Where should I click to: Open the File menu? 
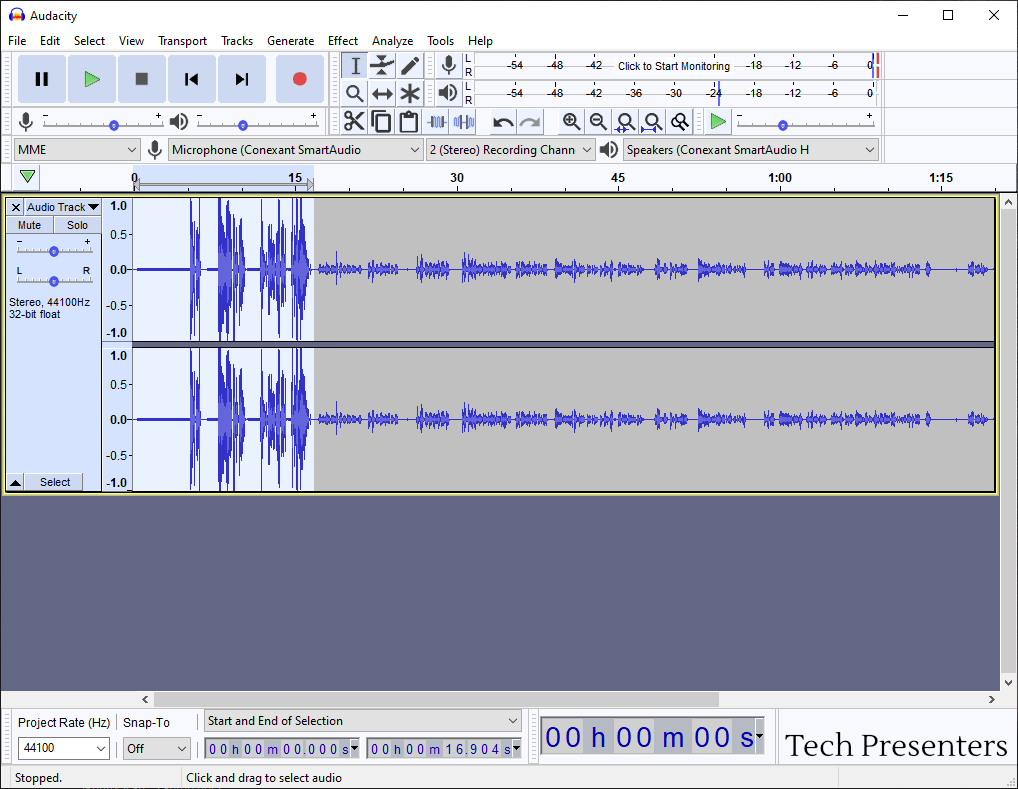coord(17,41)
